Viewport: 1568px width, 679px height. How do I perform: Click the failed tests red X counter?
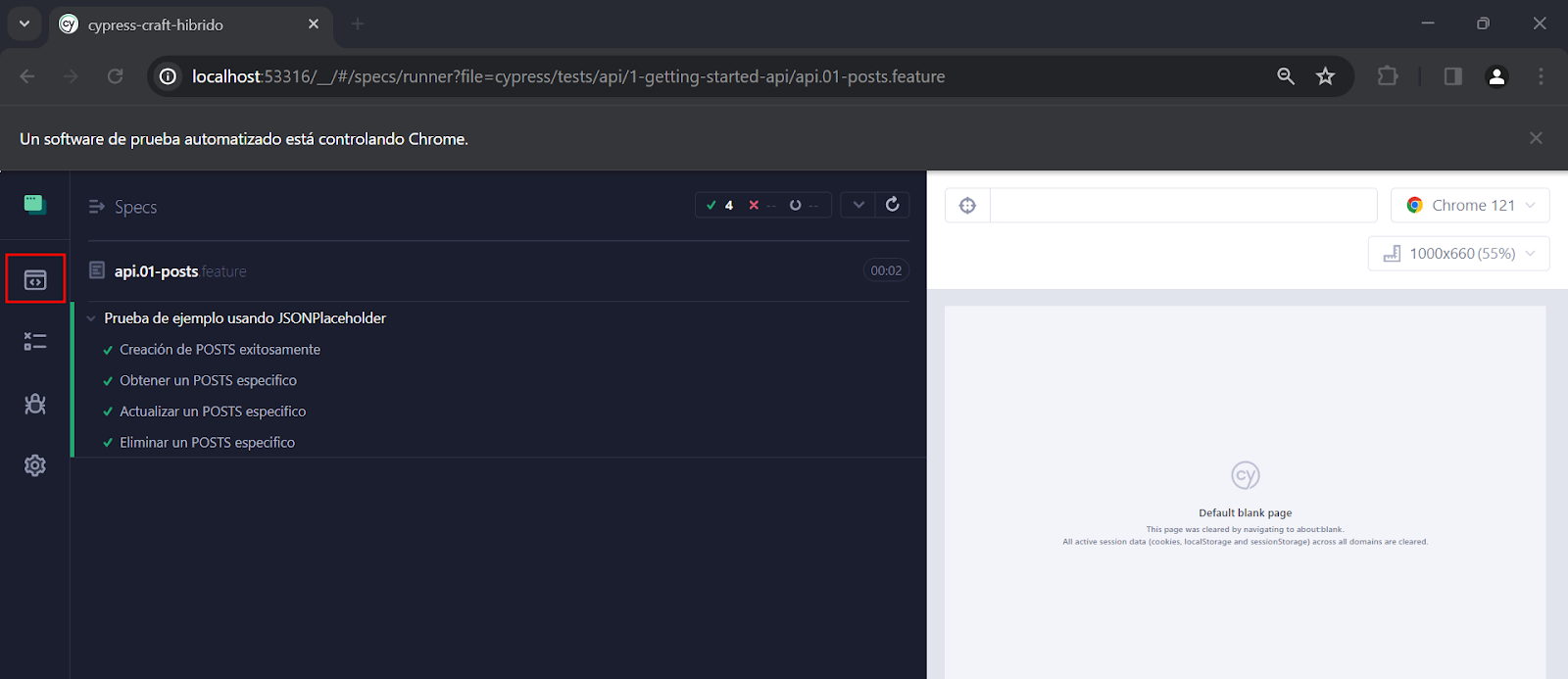761,205
